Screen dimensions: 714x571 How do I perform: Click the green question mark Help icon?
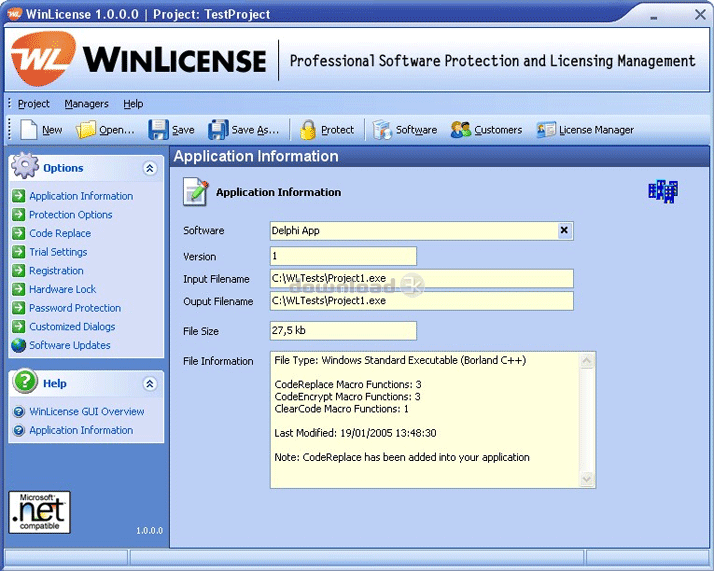[x=25, y=381]
